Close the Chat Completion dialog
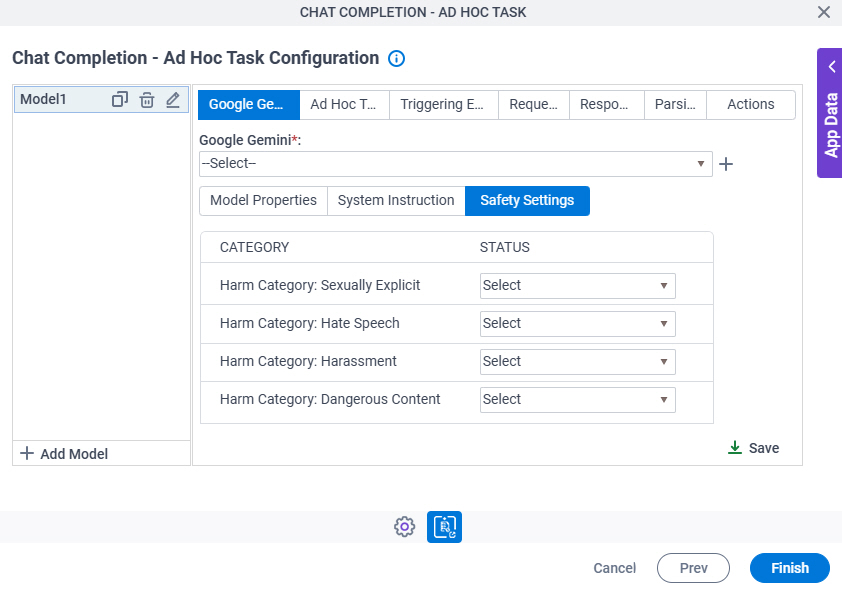 point(824,12)
